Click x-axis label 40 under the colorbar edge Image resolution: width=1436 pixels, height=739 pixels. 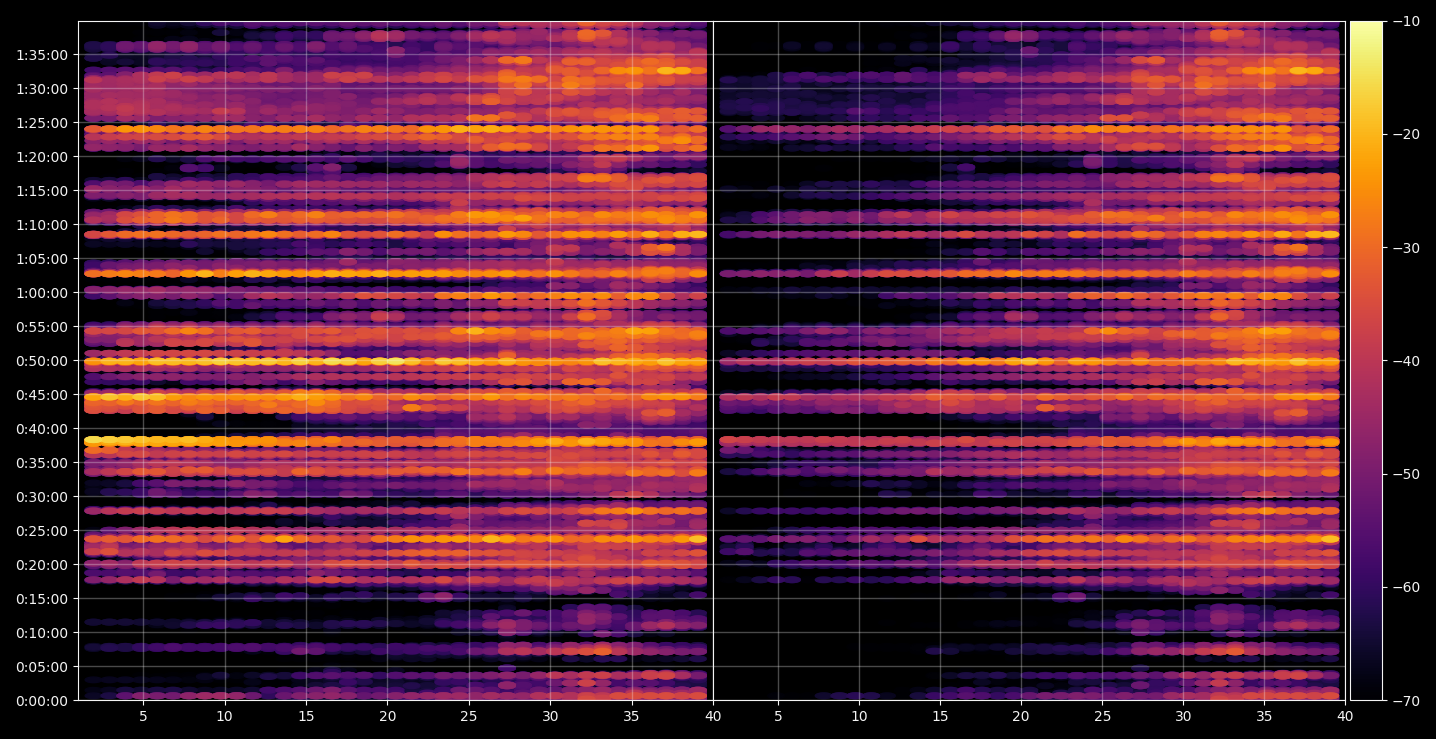[1346, 716]
